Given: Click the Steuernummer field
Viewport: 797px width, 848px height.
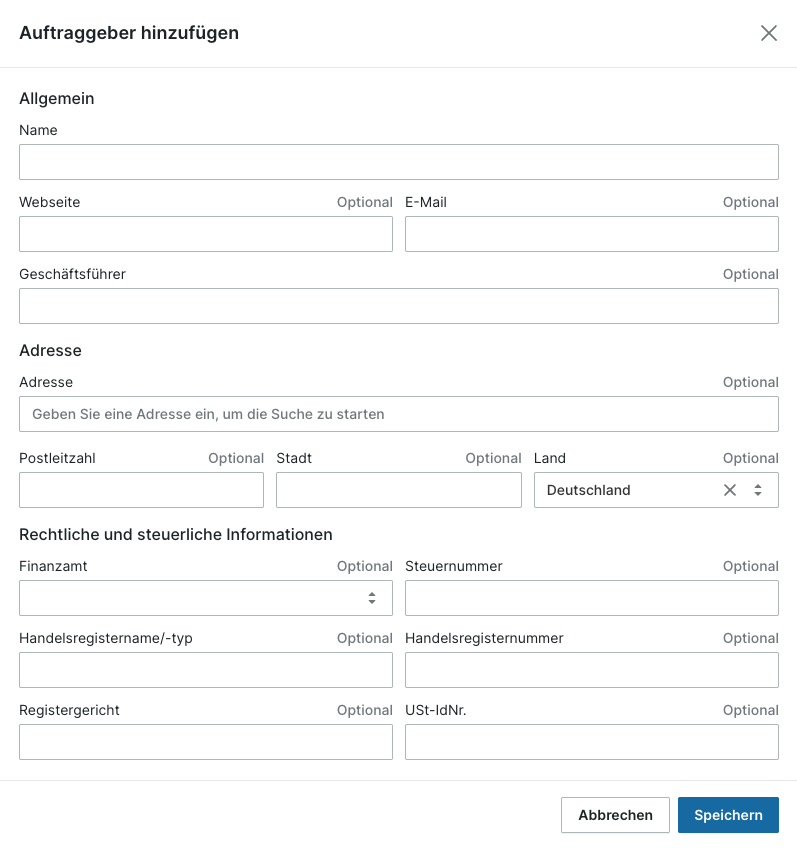Looking at the screenshot, I should 592,598.
